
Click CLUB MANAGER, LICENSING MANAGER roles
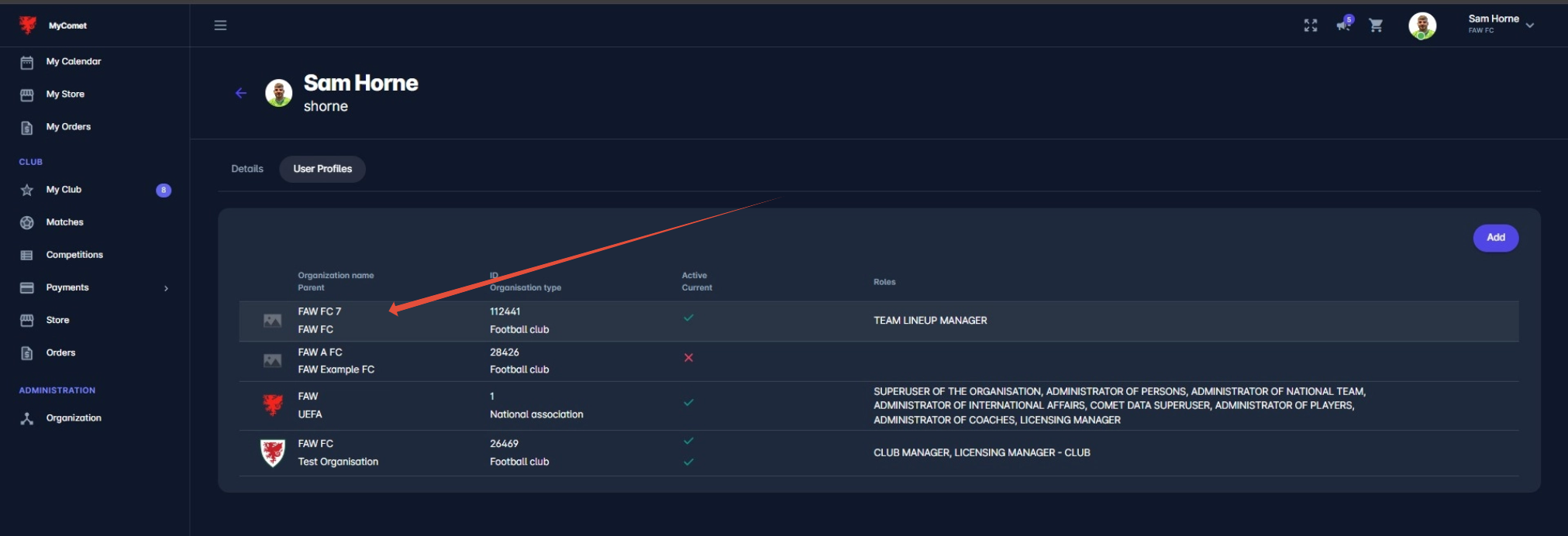[x=982, y=453]
